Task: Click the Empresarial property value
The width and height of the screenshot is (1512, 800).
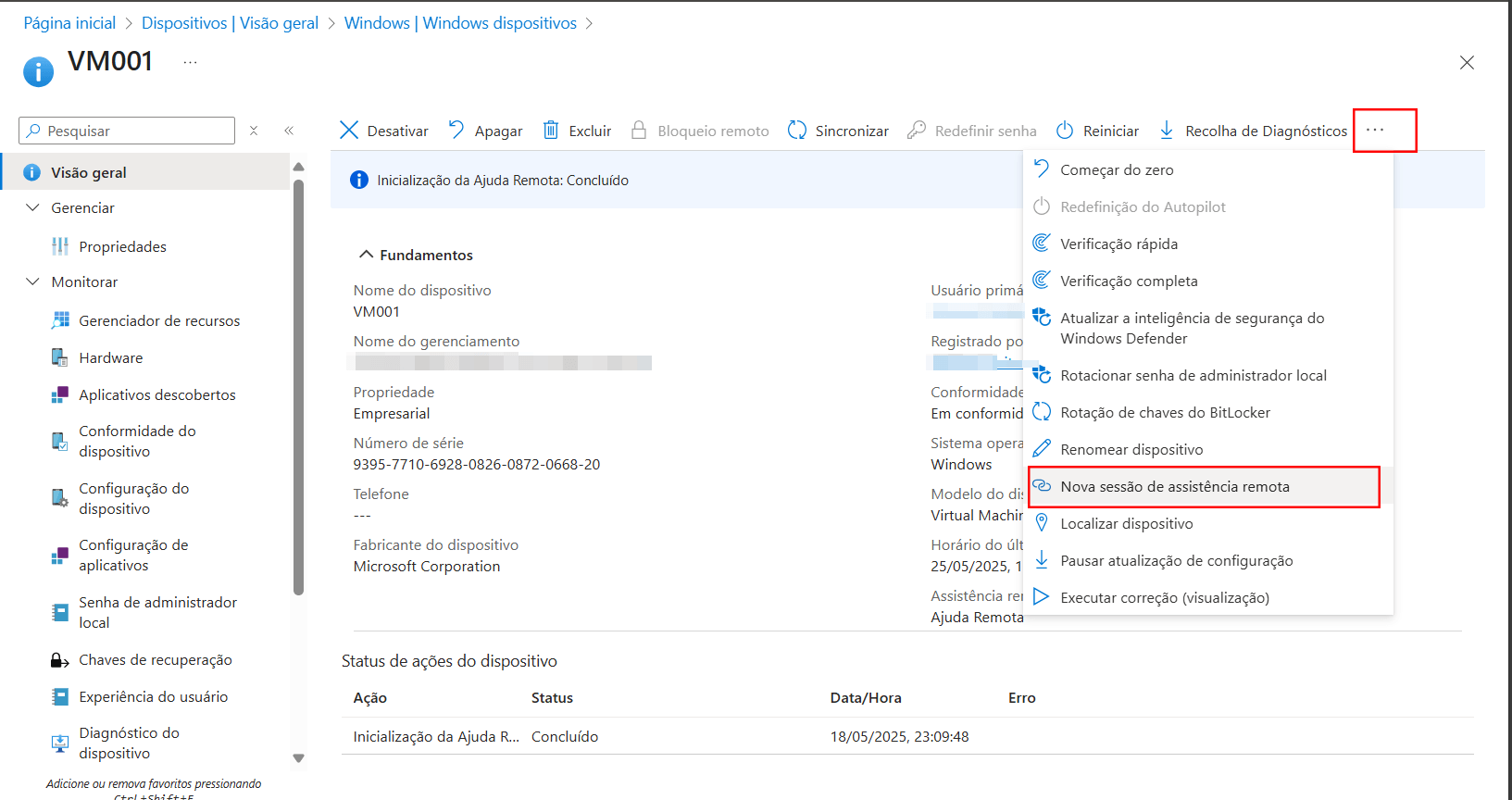Action: click(392, 413)
